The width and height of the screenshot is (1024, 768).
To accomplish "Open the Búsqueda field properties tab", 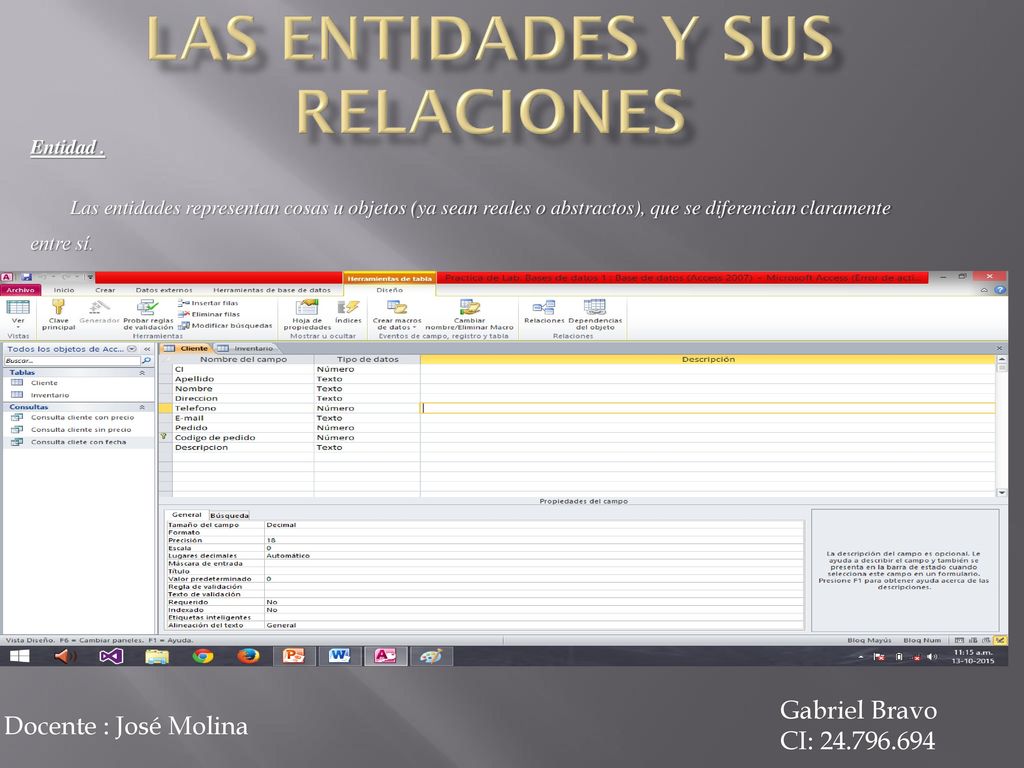I will 229,515.
